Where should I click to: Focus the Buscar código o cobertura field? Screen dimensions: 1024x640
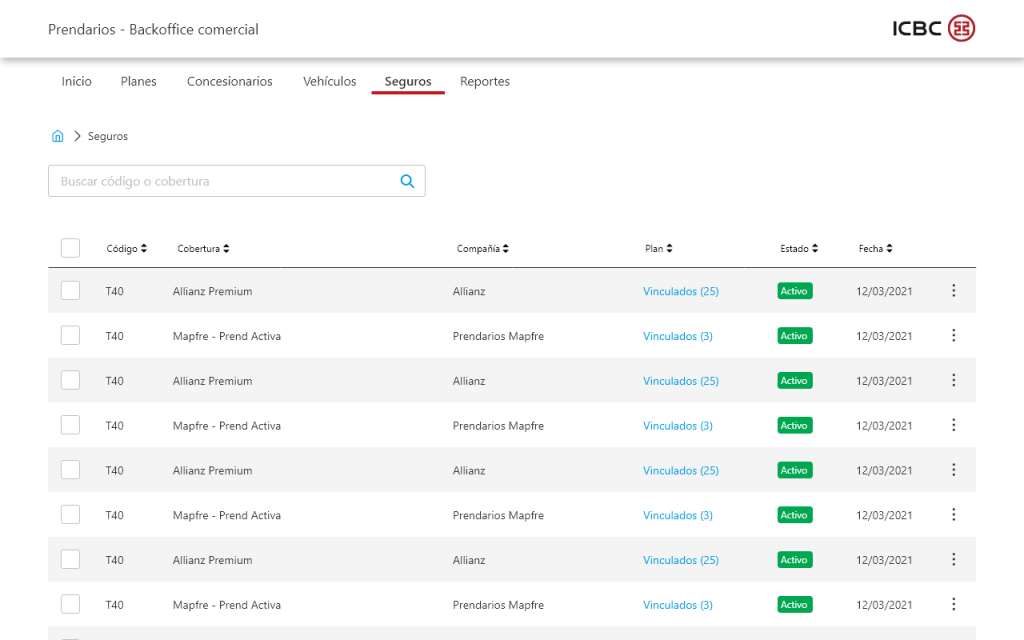[236, 181]
